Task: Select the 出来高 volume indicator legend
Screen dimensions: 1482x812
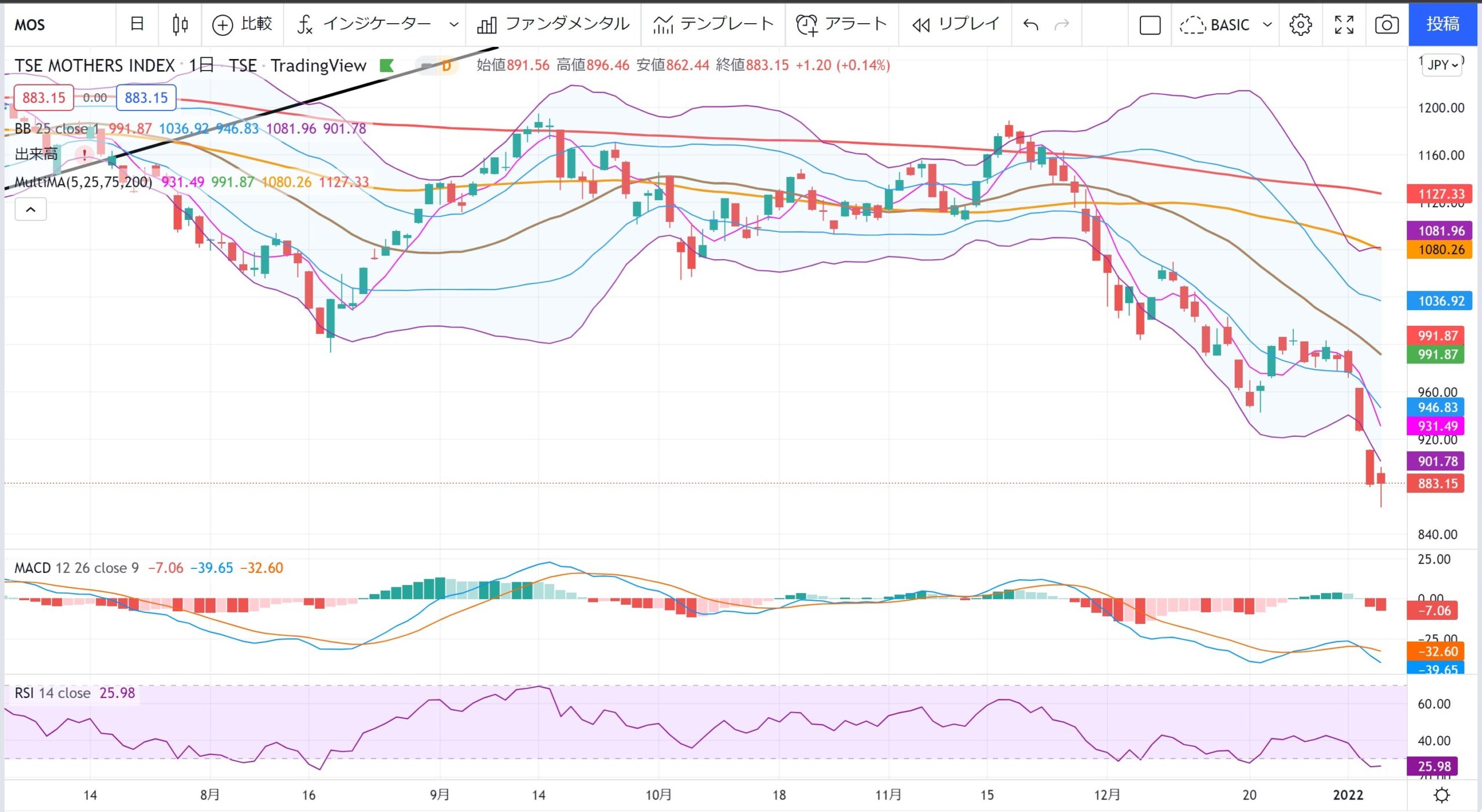Action: (x=36, y=154)
